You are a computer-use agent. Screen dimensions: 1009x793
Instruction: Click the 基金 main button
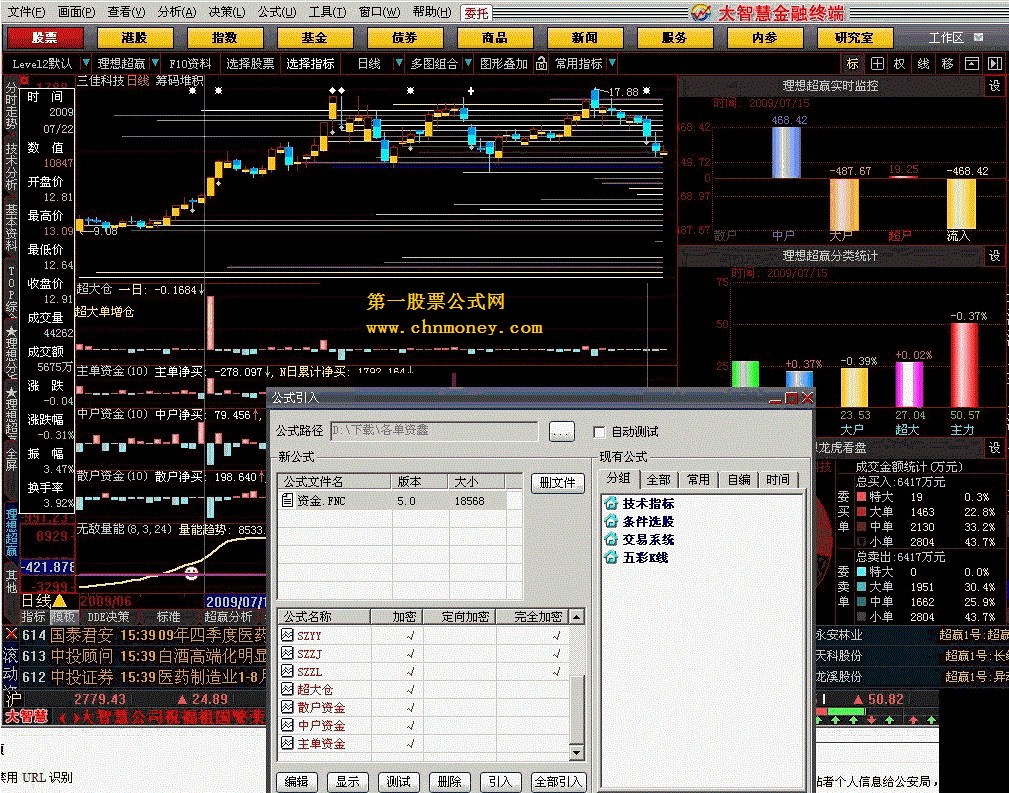315,38
